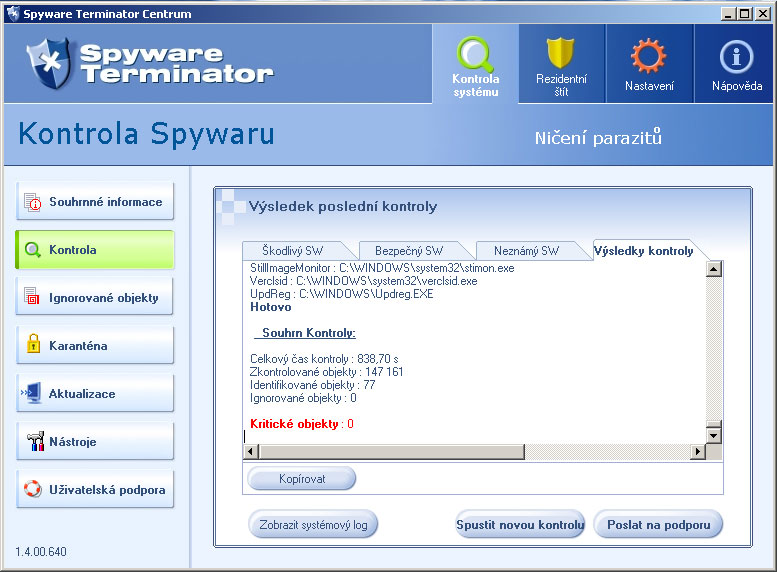This screenshot has width=777, height=572.
Task: Click the version number 1.4.00.640
Action: pos(41,552)
